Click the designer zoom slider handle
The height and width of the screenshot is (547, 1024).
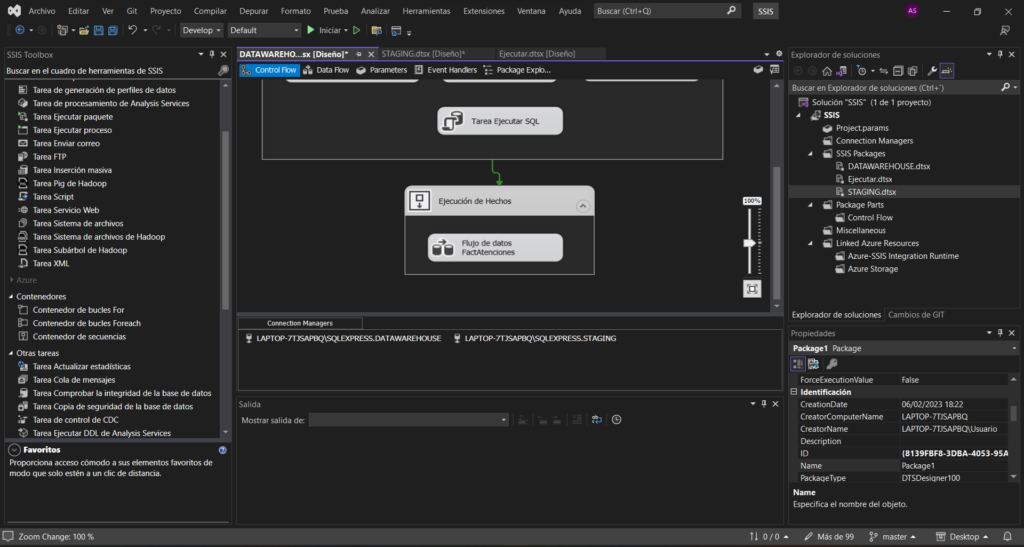coord(750,242)
